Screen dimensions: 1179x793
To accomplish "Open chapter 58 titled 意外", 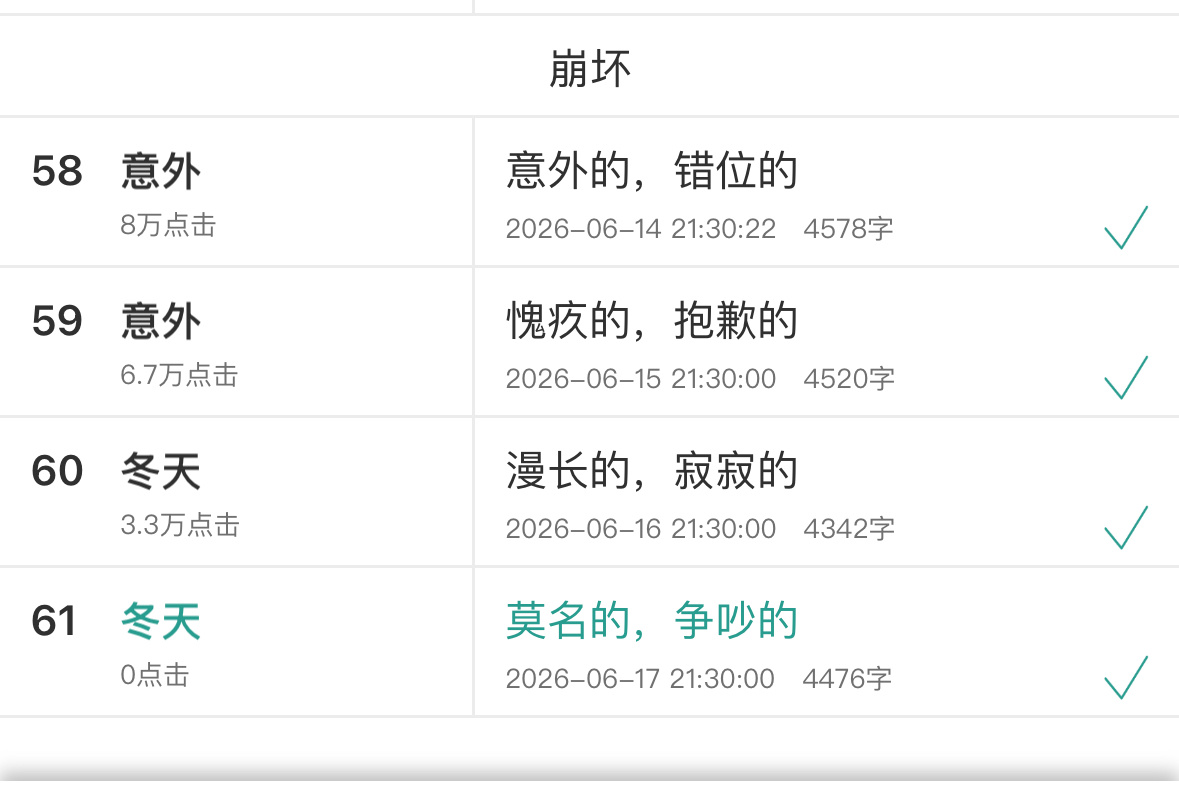I will (x=161, y=171).
